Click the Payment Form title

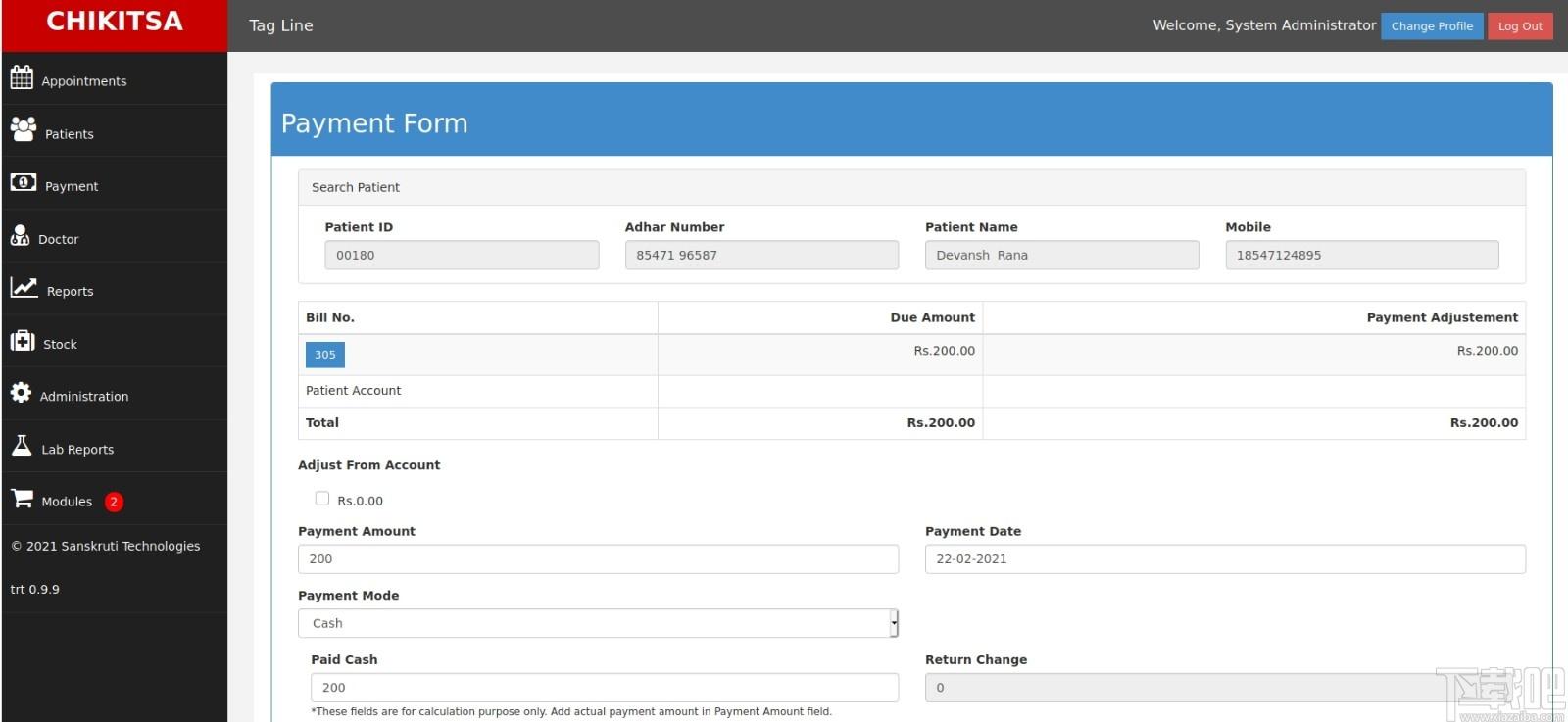point(374,123)
